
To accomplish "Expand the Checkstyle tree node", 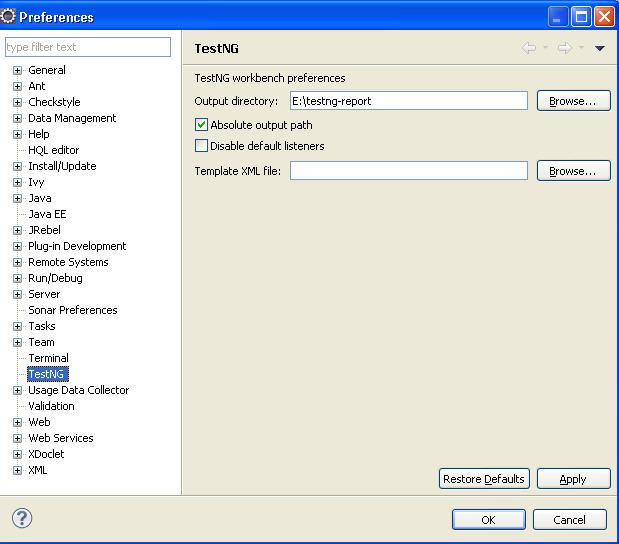I will [x=17, y=102].
